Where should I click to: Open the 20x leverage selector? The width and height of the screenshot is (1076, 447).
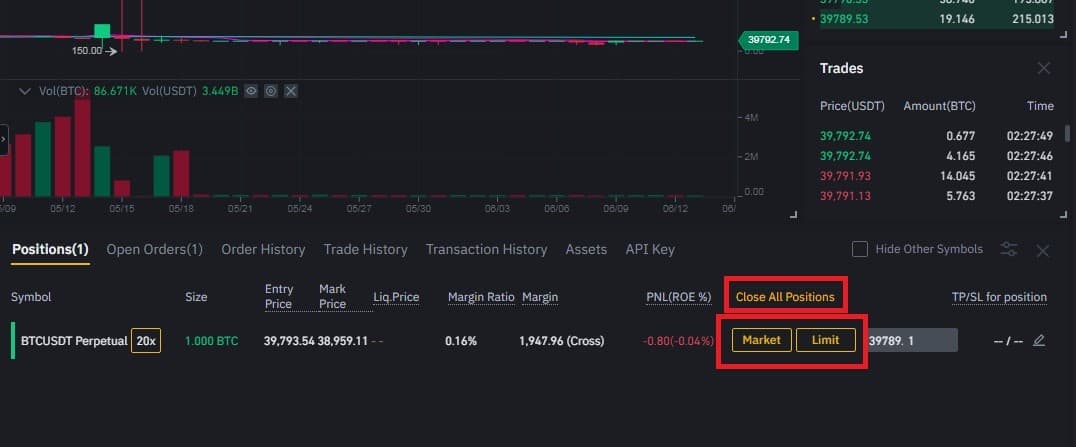click(x=146, y=341)
